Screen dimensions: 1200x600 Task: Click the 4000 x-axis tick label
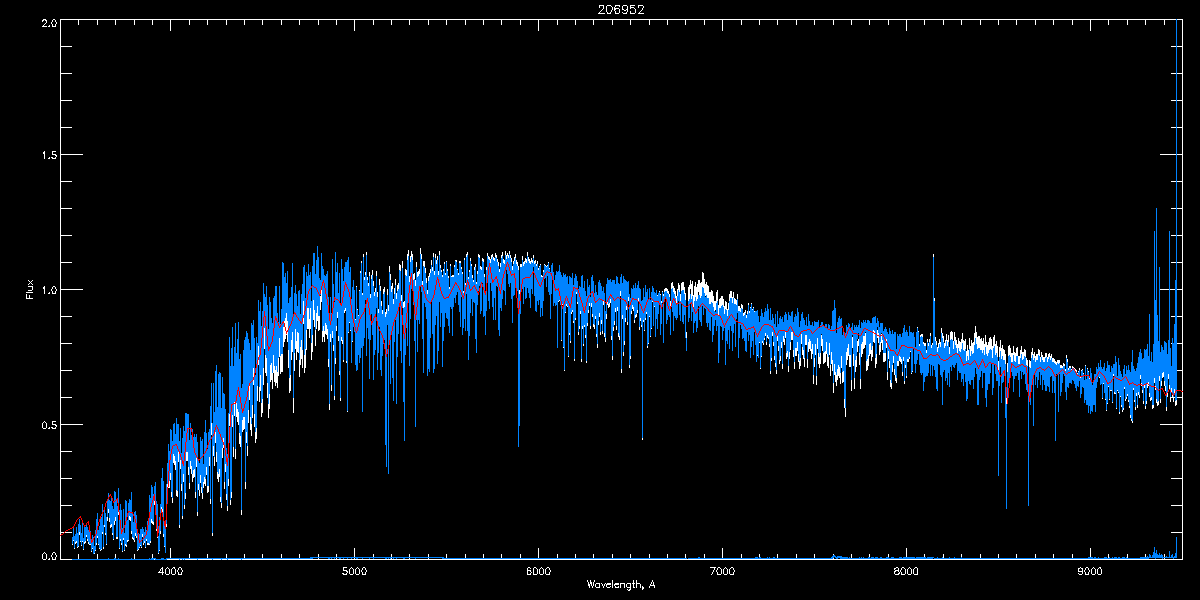click(170, 572)
